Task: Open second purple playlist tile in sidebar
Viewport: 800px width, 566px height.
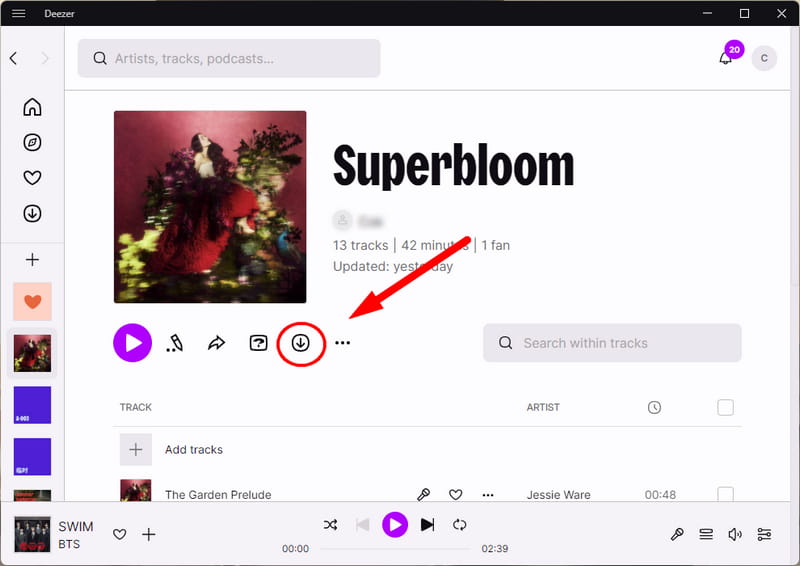Action: point(32,456)
